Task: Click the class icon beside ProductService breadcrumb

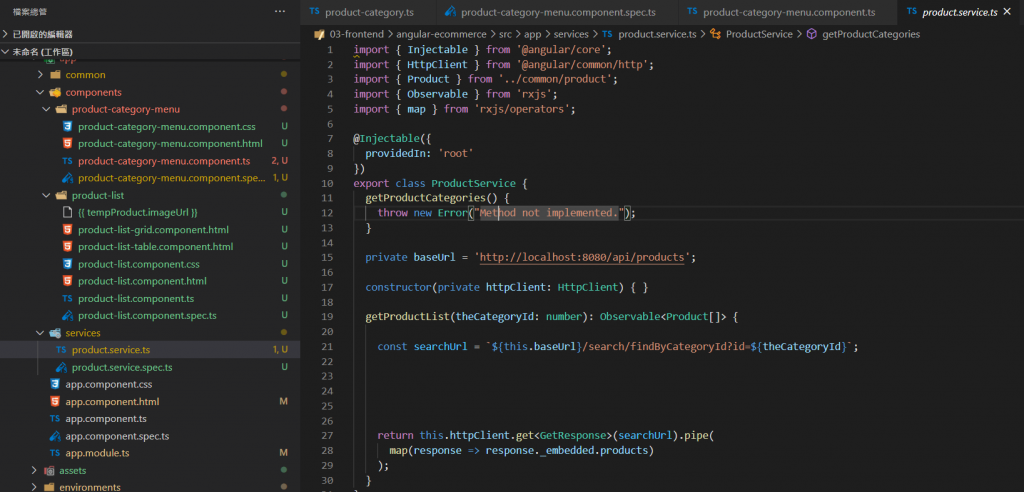Action: click(x=714, y=34)
